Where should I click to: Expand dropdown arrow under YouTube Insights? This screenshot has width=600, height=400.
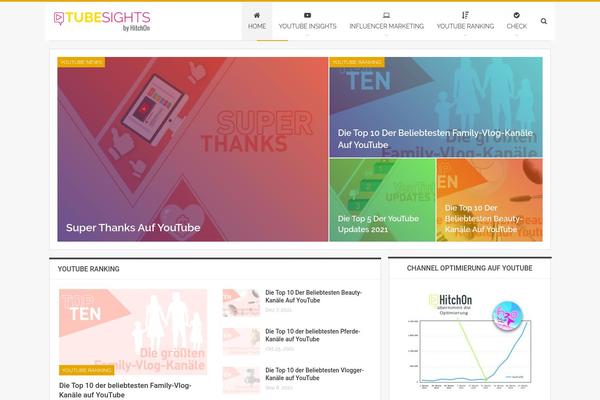307,35
